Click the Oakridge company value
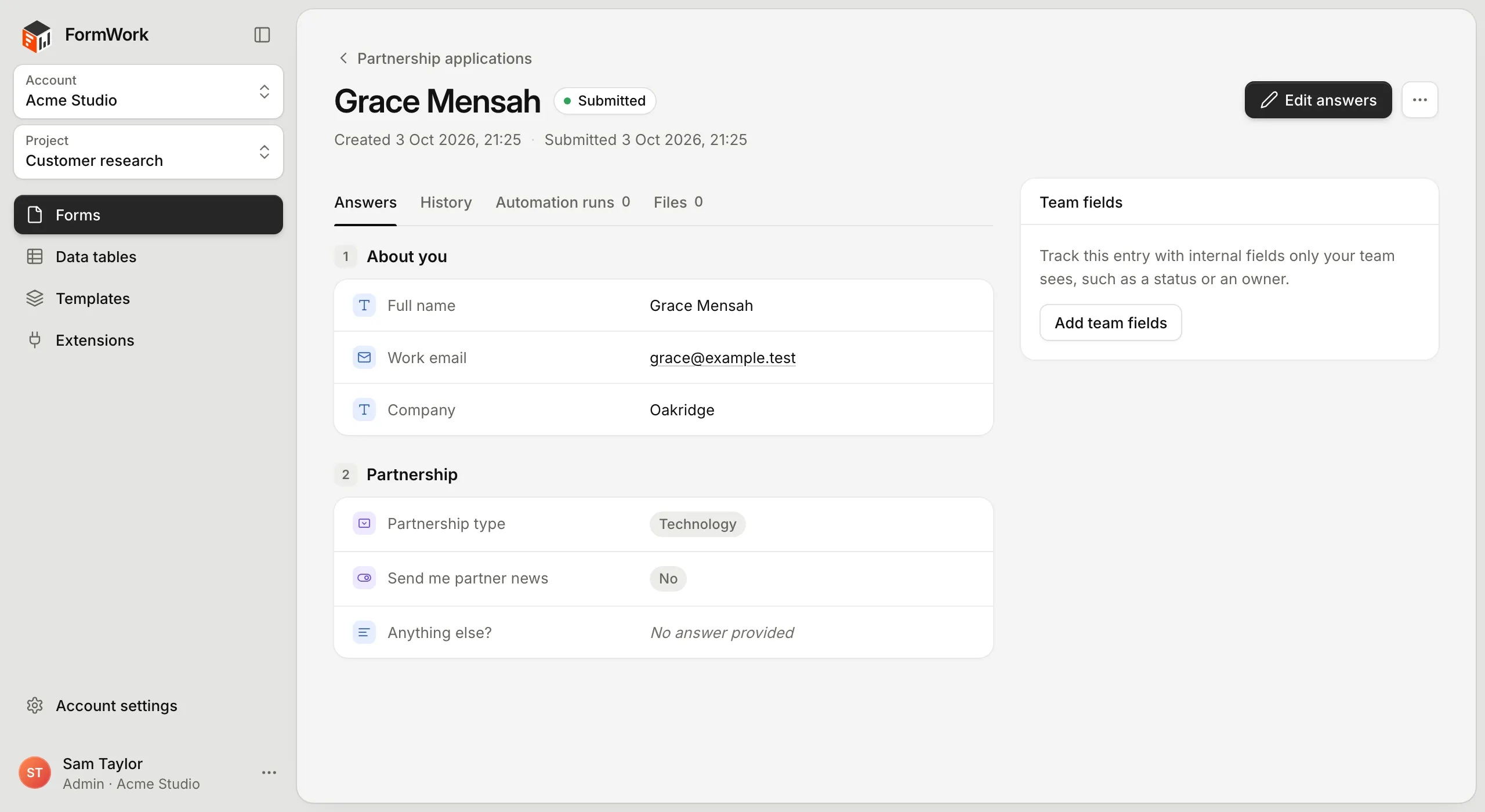 (682, 409)
